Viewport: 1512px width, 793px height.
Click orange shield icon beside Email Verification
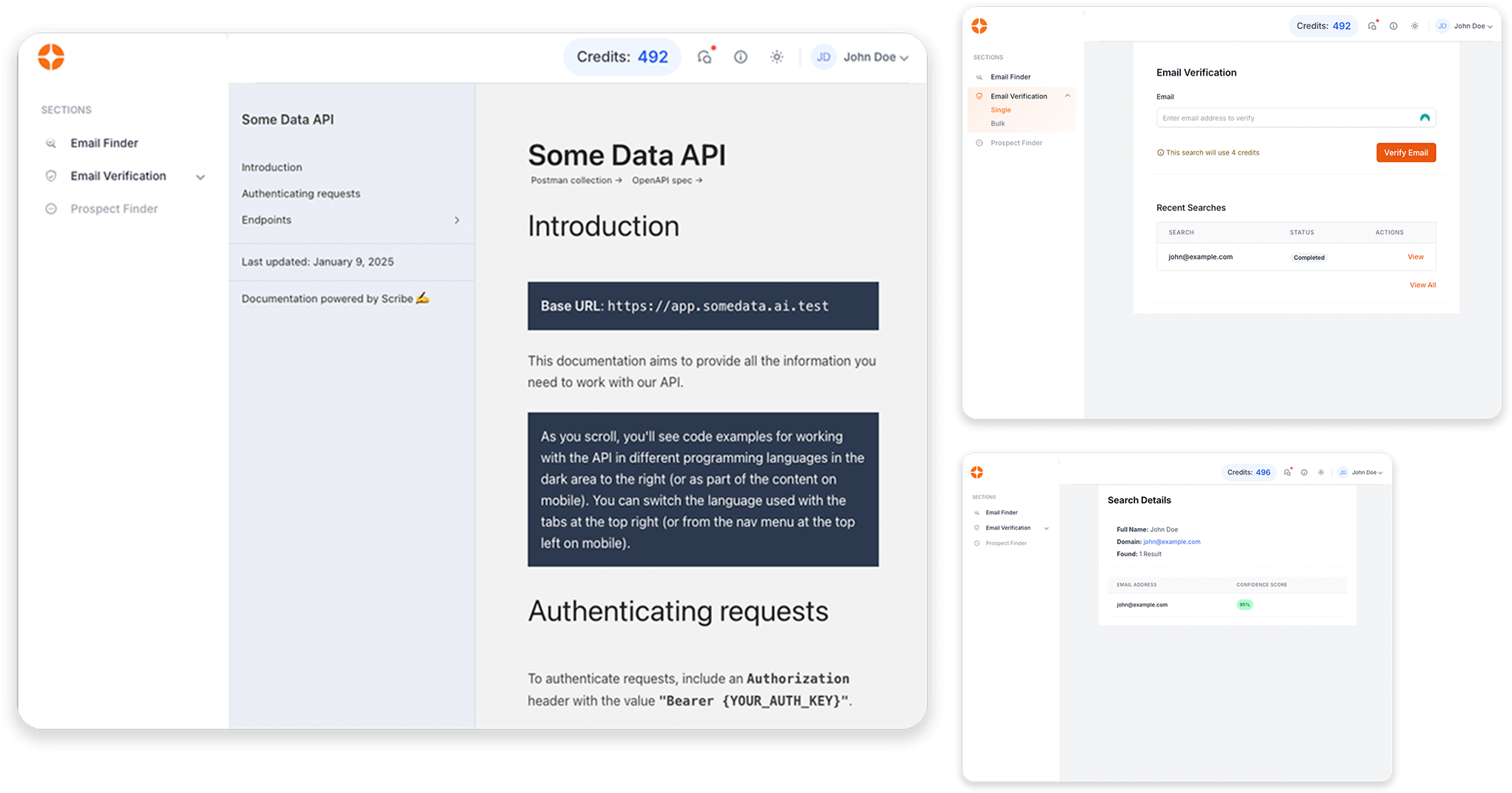pyautogui.click(x=979, y=96)
